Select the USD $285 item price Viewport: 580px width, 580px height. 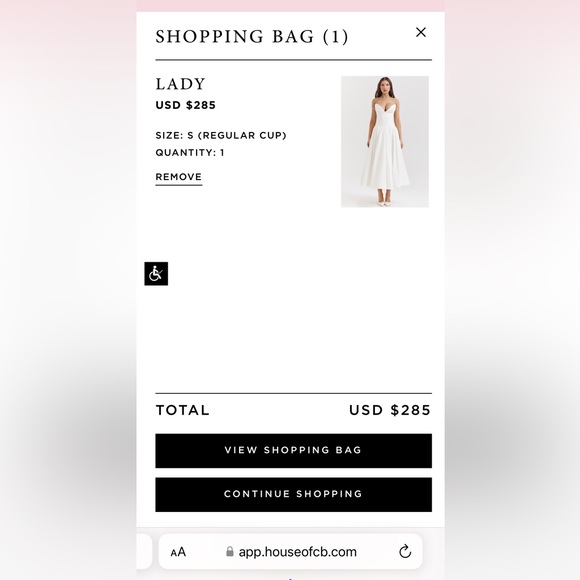pyautogui.click(x=185, y=105)
